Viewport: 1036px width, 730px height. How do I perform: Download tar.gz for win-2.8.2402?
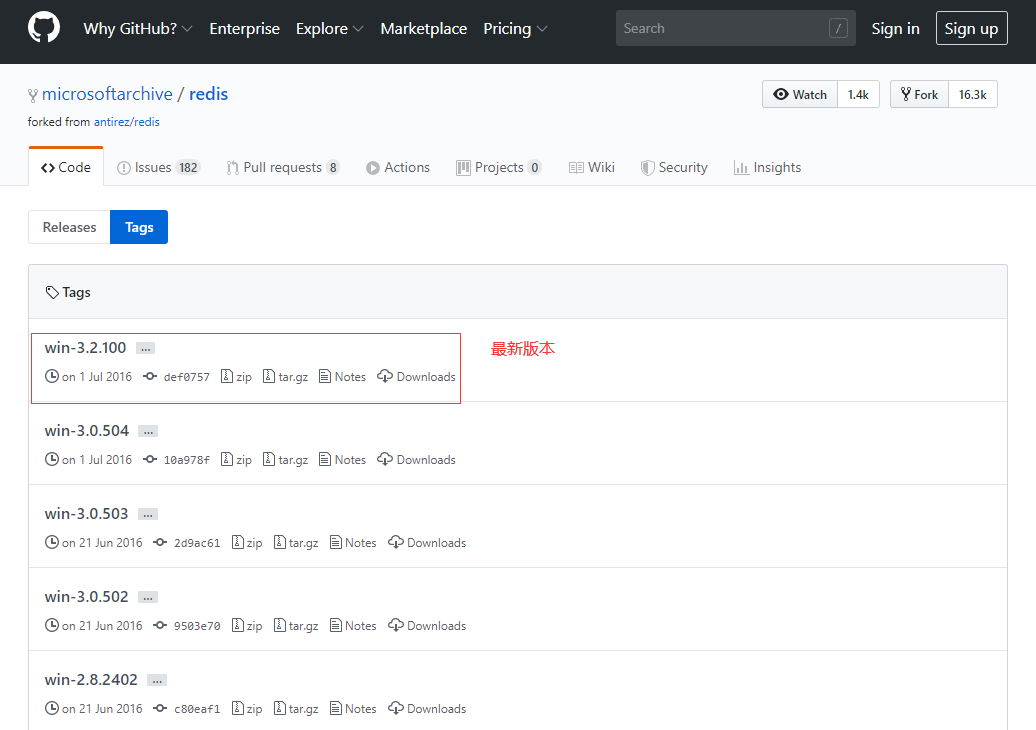click(296, 708)
